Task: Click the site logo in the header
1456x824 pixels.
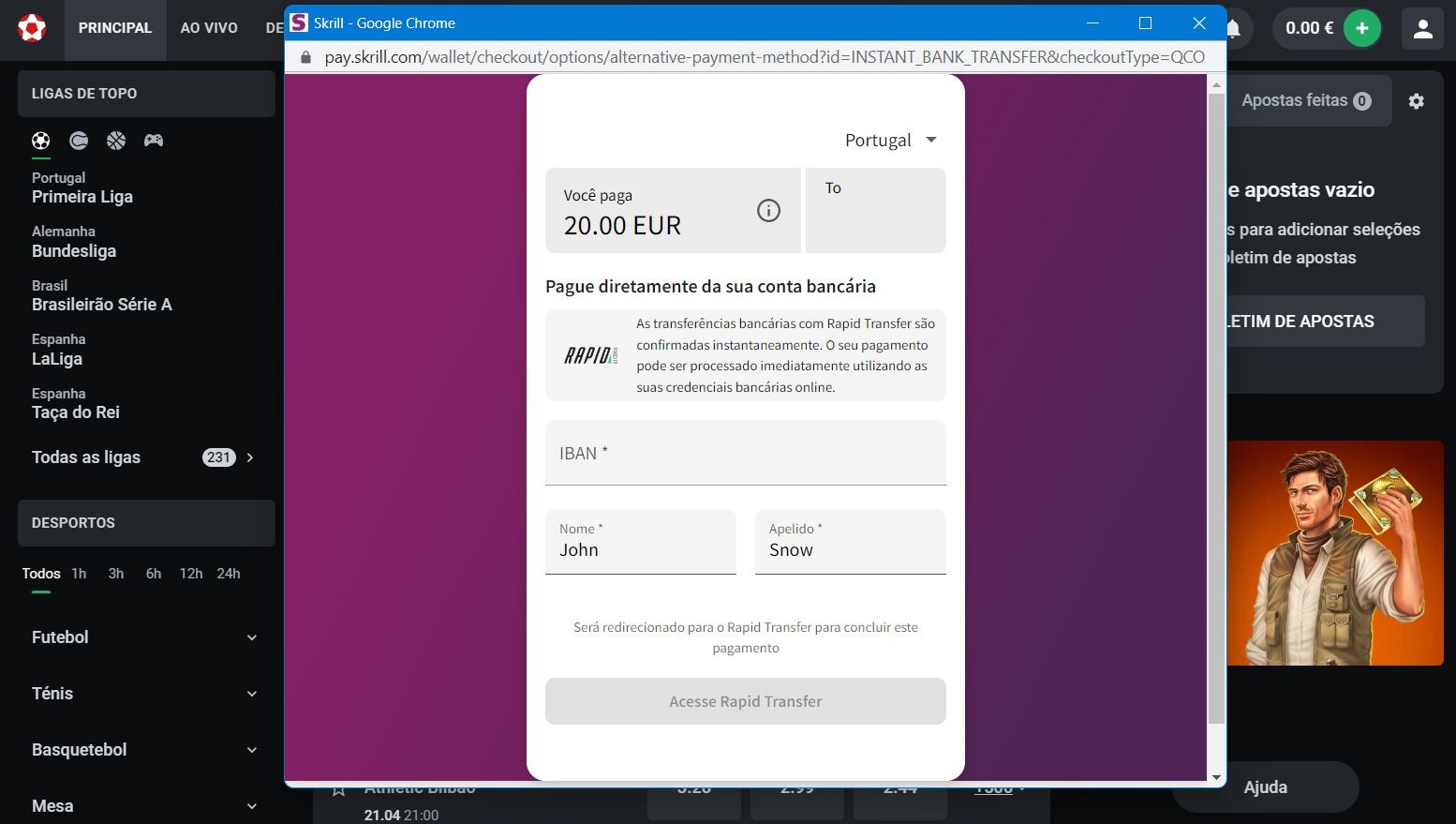Action: pos(32,28)
